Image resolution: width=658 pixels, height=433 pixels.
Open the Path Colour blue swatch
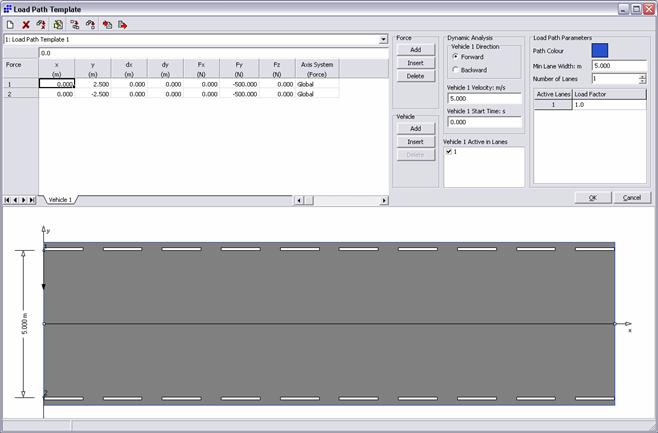pyautogui.click(x=599, y=49)
